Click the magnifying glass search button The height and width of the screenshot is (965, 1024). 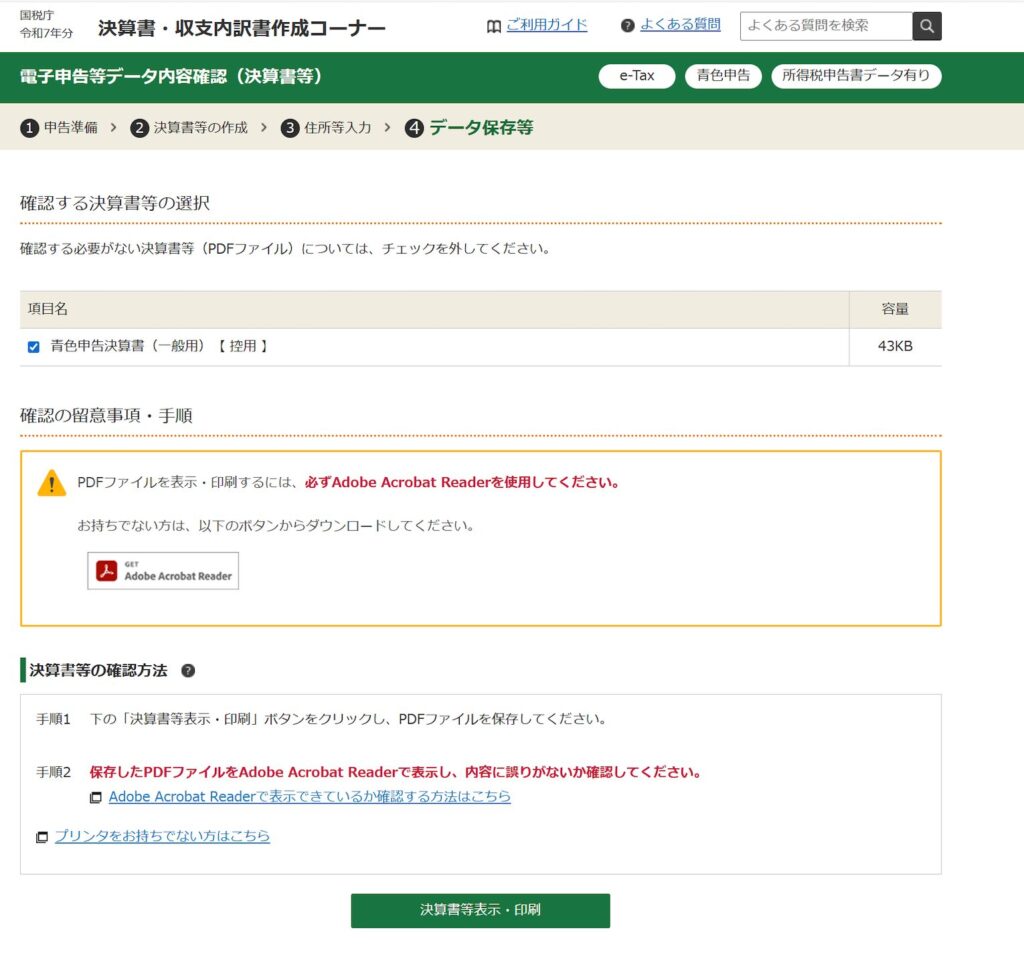[x=927, y=26]
